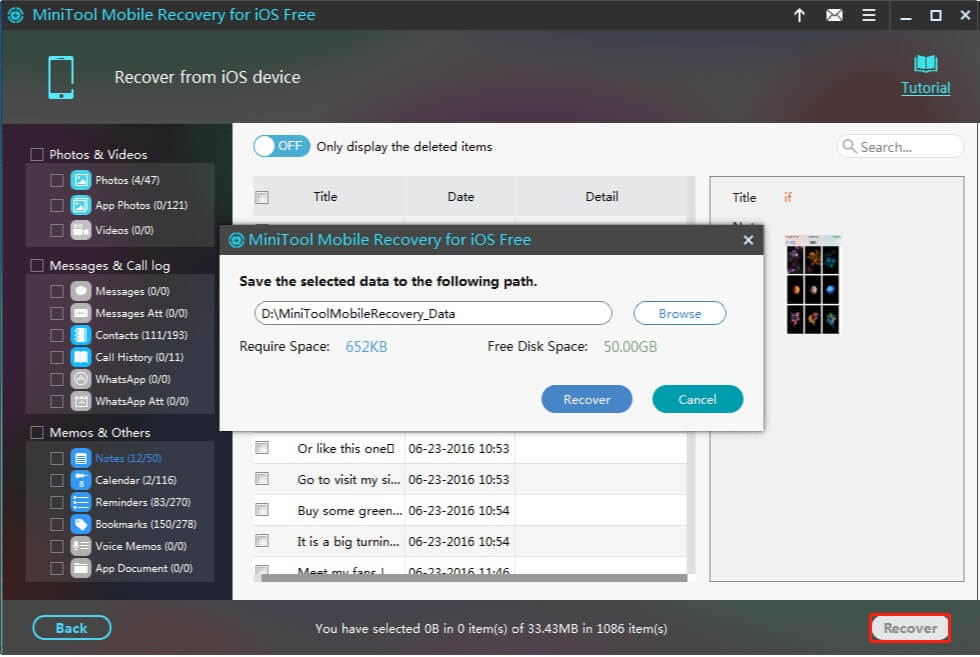980x657 pixels.
Task: Click the '06-23-2016 10:54' date of Buy some green
Action: tap(459, 511)
